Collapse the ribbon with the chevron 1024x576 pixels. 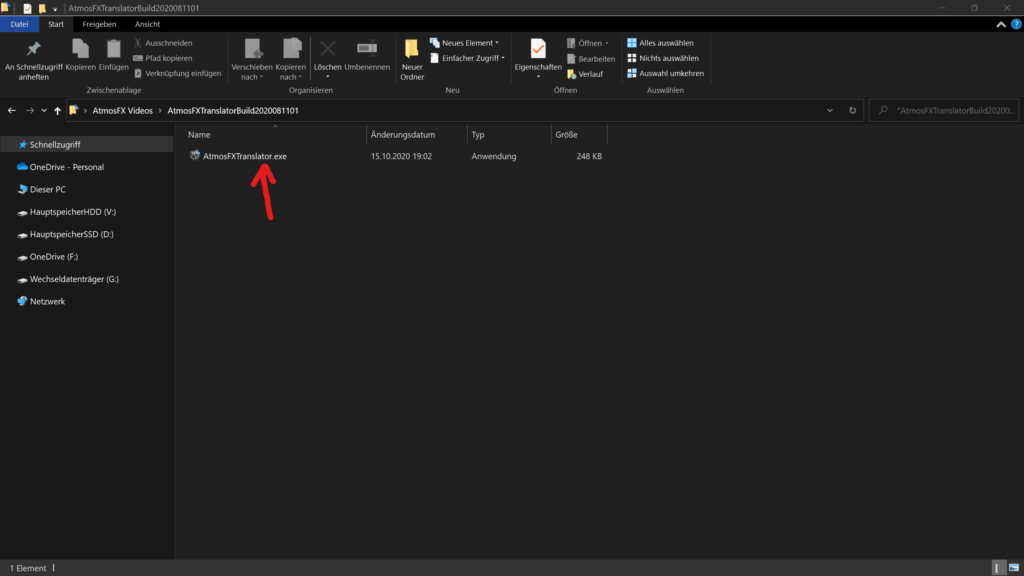[1000, 24]
